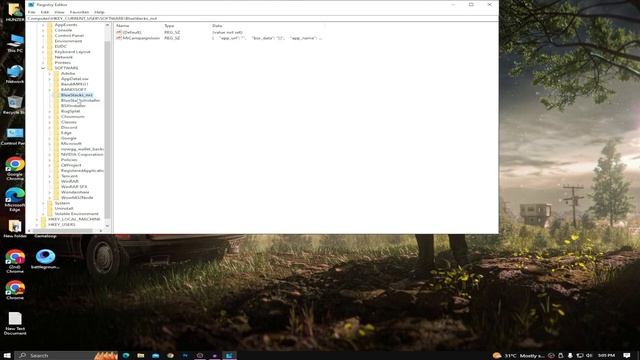The height and width of the screenshot is (360, 640).
Task: Expand the BANDISOFT key arrow
Action: 50,89
